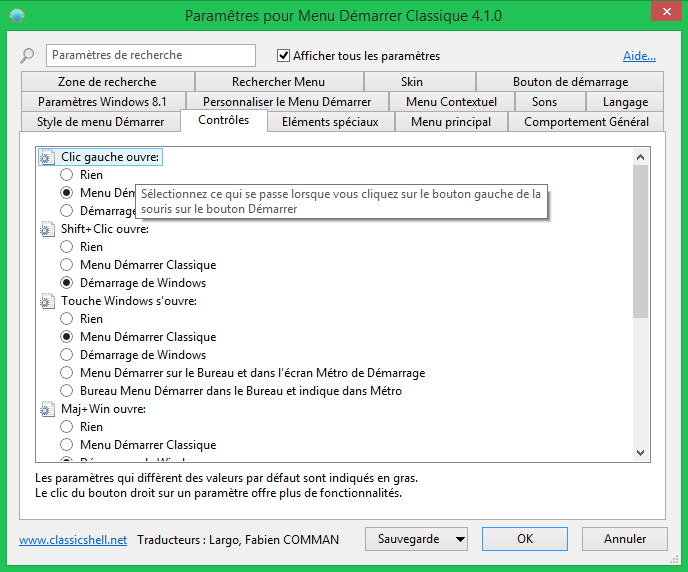Toggle the Afficher tous les paramètres checkbox
The image size is (688, 572).
click(x=284, y=56)
